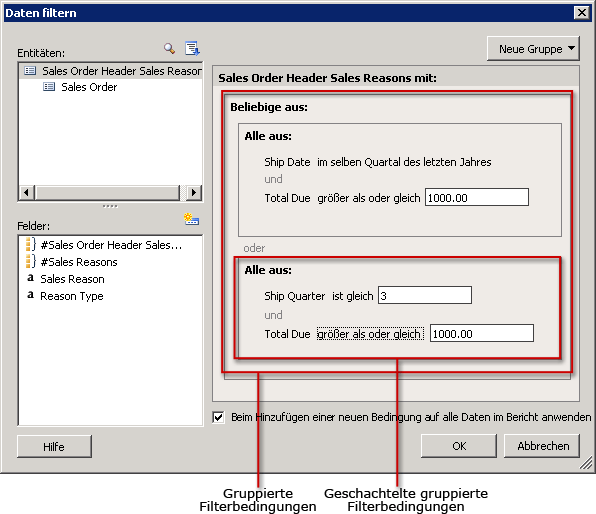
Task: Select the Sales Order entity
Action: [x=89, y=87]
